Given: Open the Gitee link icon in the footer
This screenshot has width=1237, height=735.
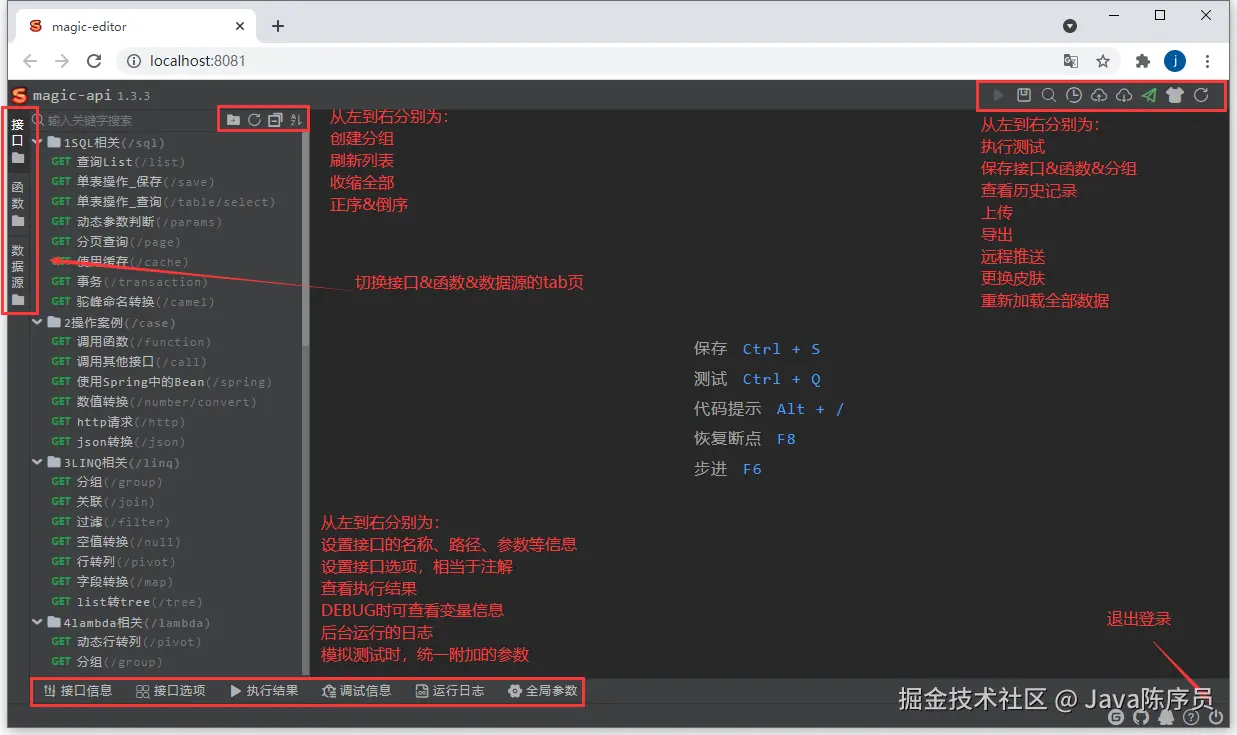Looking at the screenshot, I should pyautogui.click(x=1116, y=717).
